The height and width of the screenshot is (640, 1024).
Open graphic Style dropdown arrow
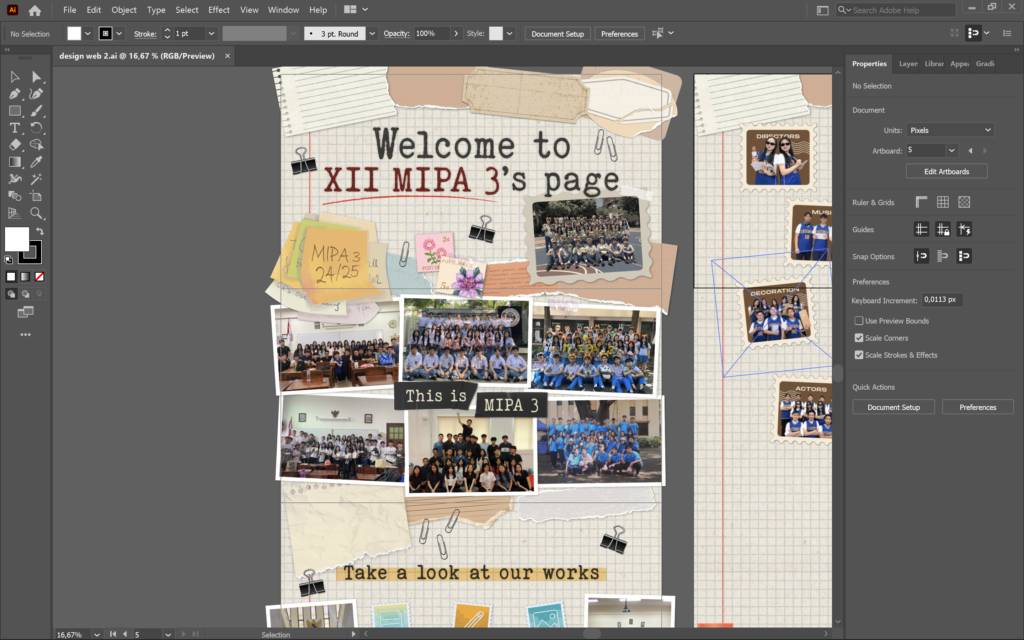coord(509,33)
